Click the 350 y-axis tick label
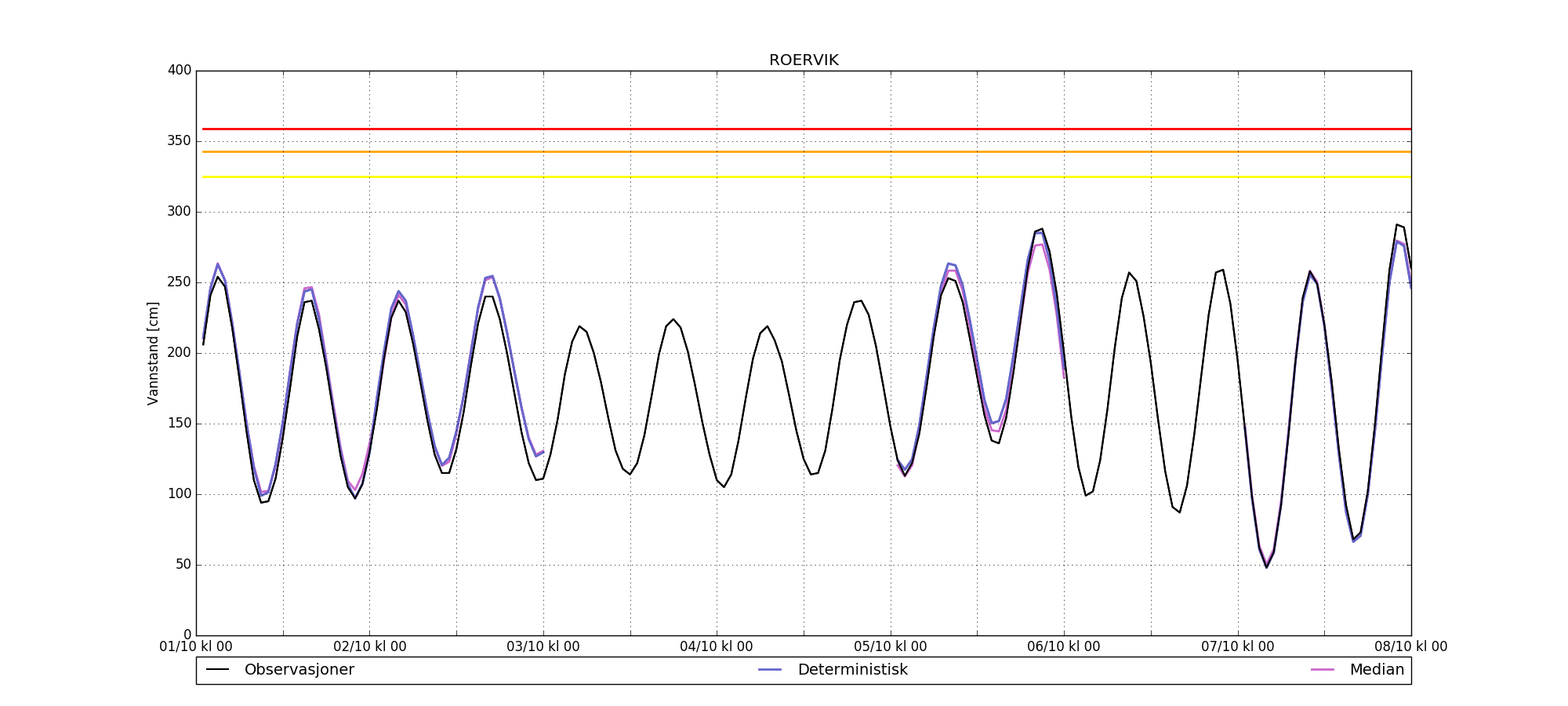Viewport: 1568px width, 706px height. point(180,141)
